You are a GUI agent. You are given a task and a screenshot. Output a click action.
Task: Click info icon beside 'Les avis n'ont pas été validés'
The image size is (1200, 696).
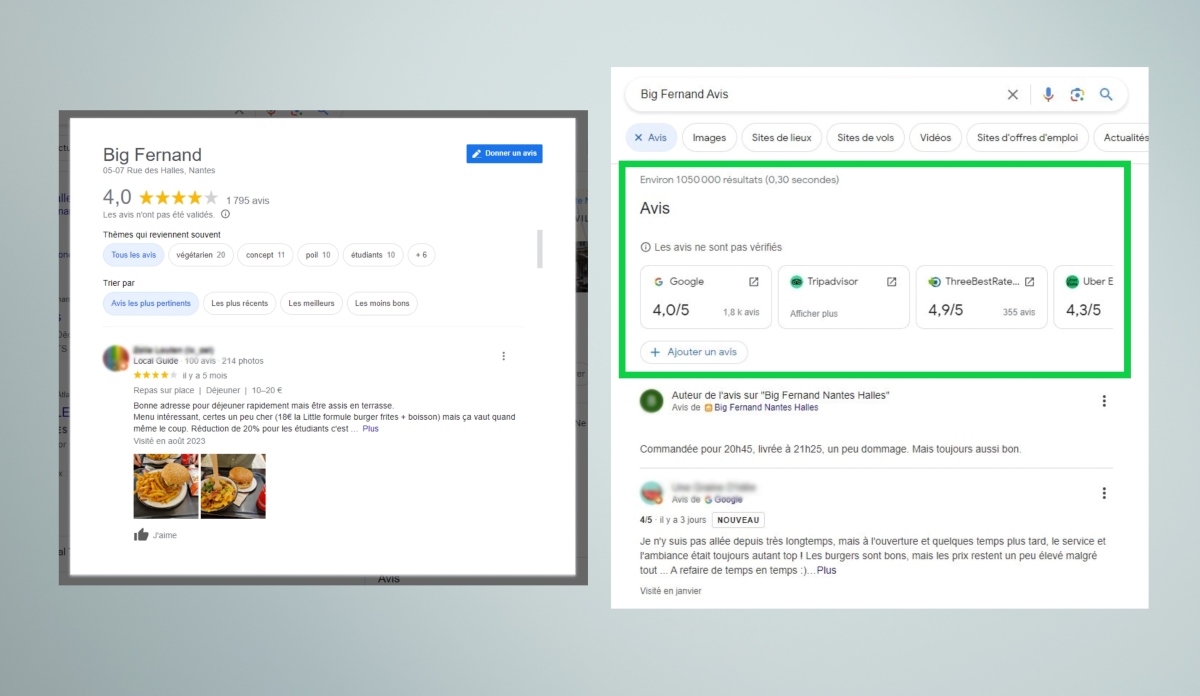(225, 214)
